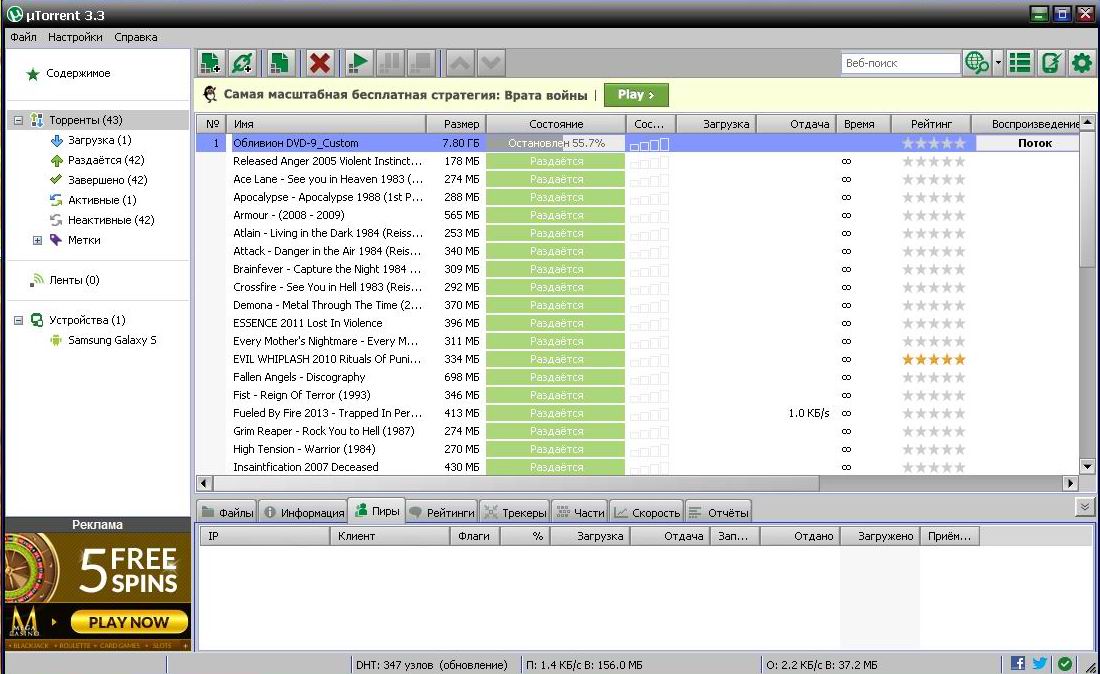Click the Stop torrent toolbar icon

click(422, 63)
